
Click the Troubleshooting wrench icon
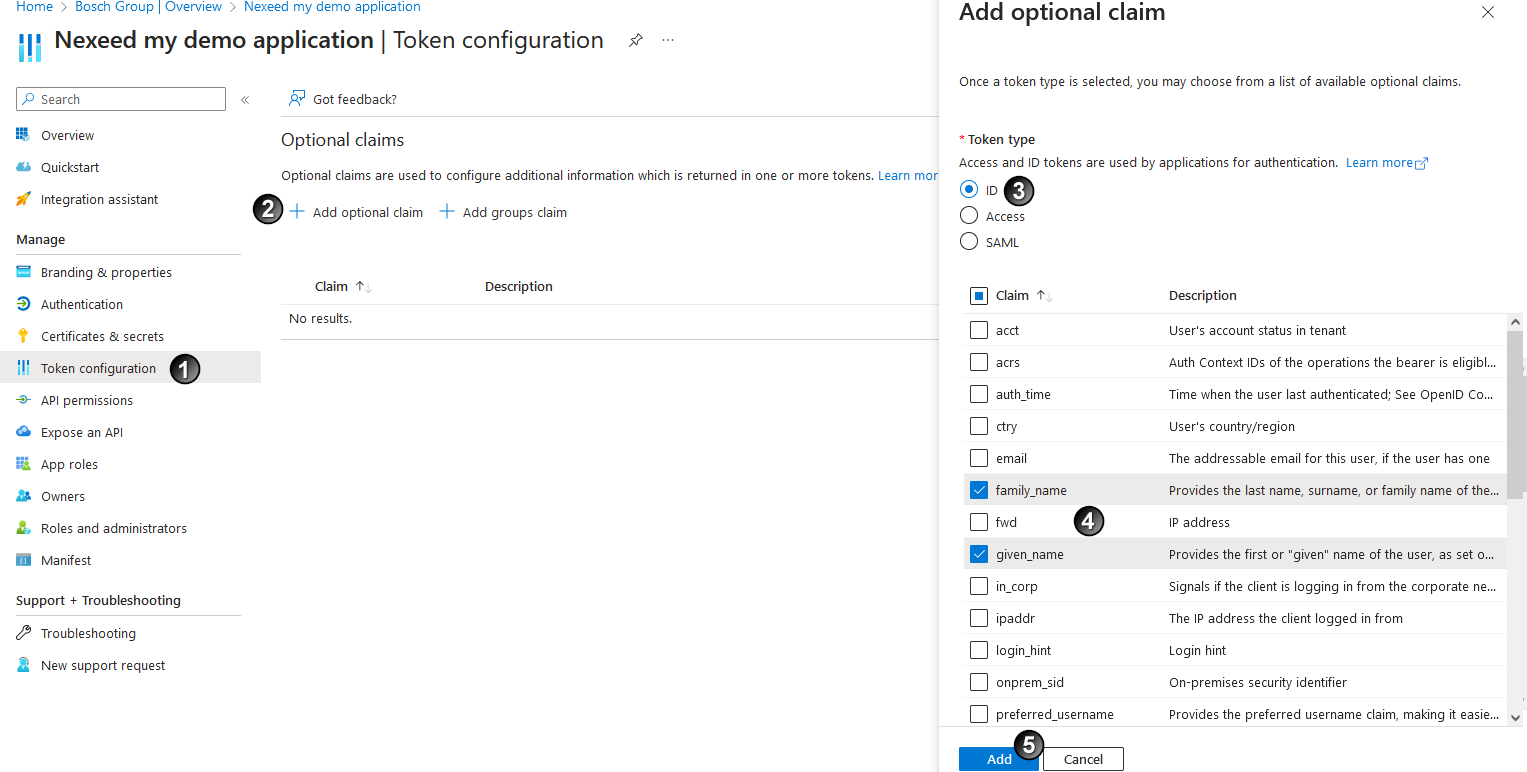coord(23,633)
